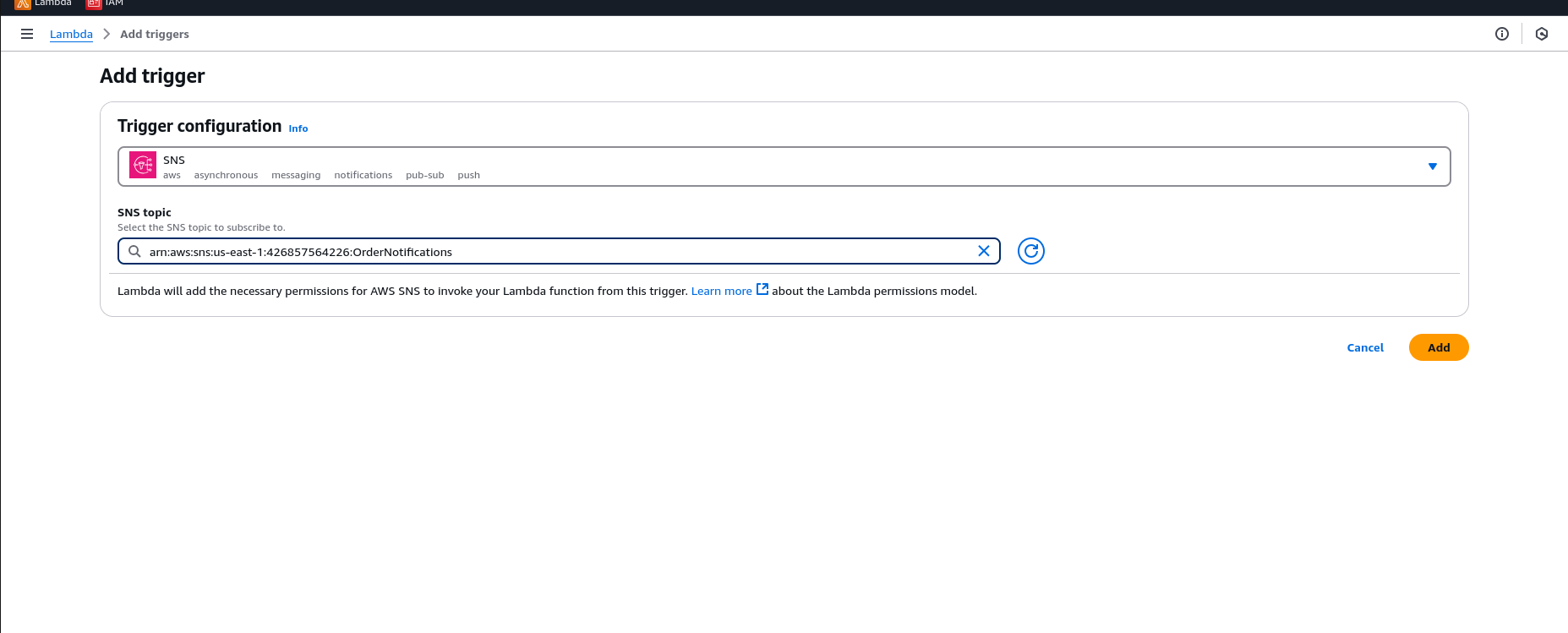Click the 'Select the SNS topic to subscribe to.' hint
This screenshot has width=1568, height=633.
201,227
